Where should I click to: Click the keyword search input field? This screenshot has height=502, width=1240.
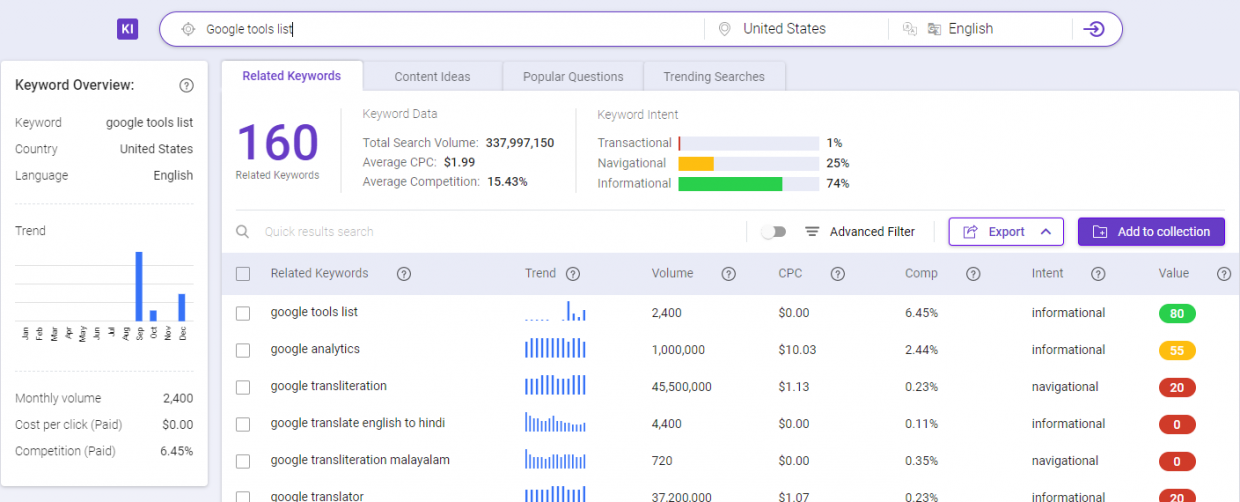click(450, 29)
